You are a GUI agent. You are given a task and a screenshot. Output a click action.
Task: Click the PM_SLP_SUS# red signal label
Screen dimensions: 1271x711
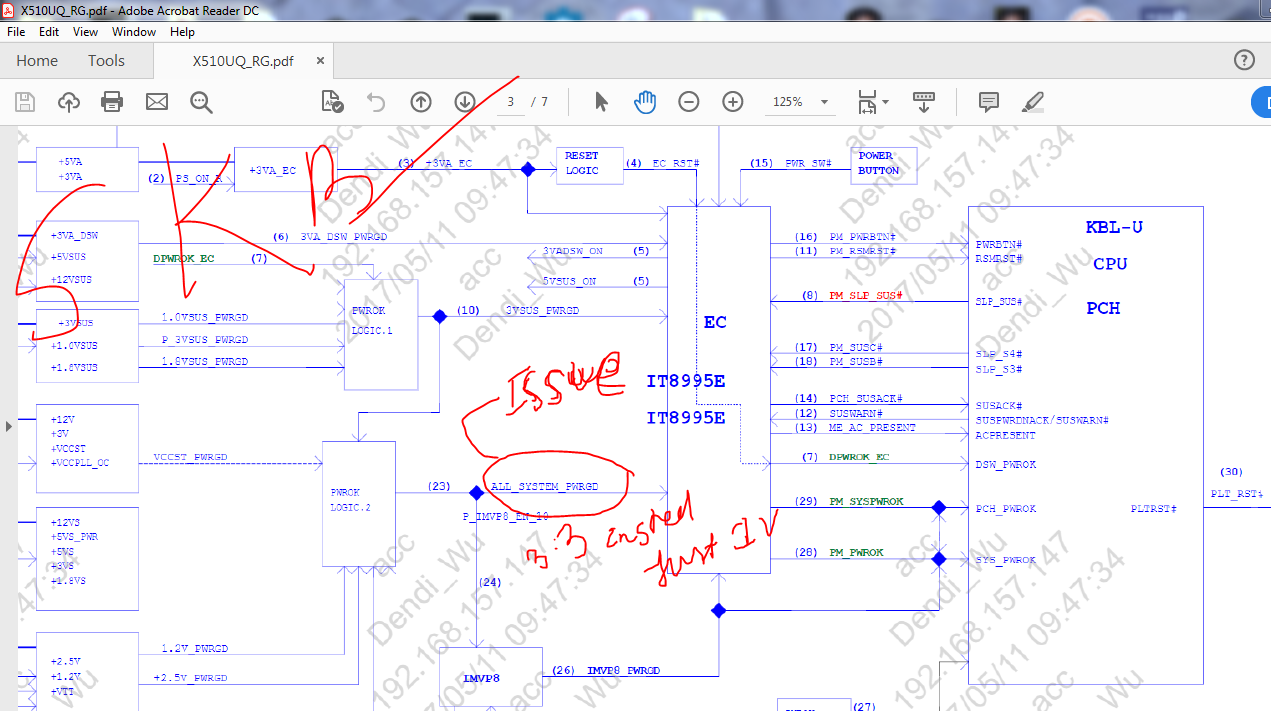866,296
